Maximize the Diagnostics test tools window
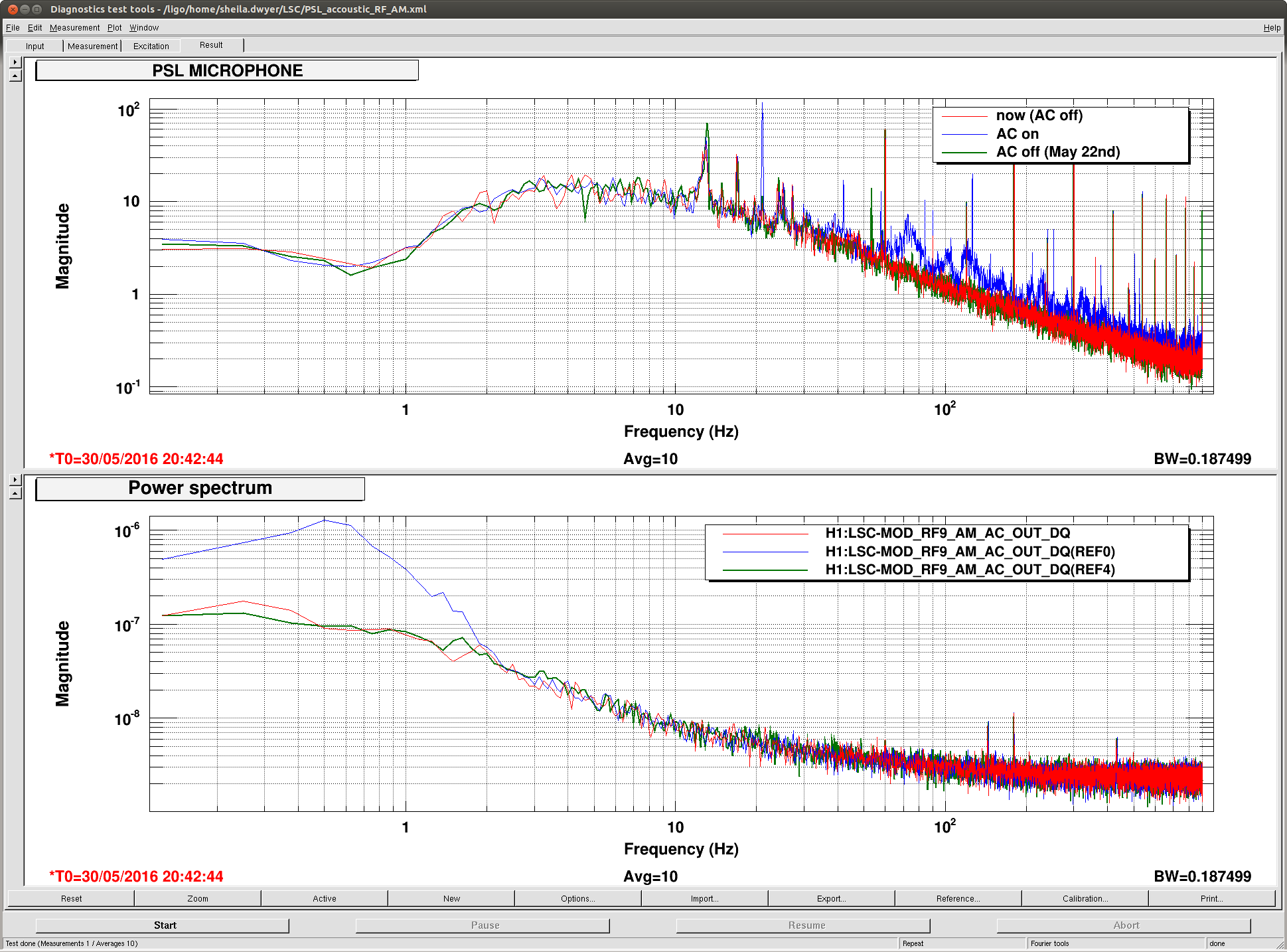The width and height of the screenshot is (1287, 952). point(37,9)
